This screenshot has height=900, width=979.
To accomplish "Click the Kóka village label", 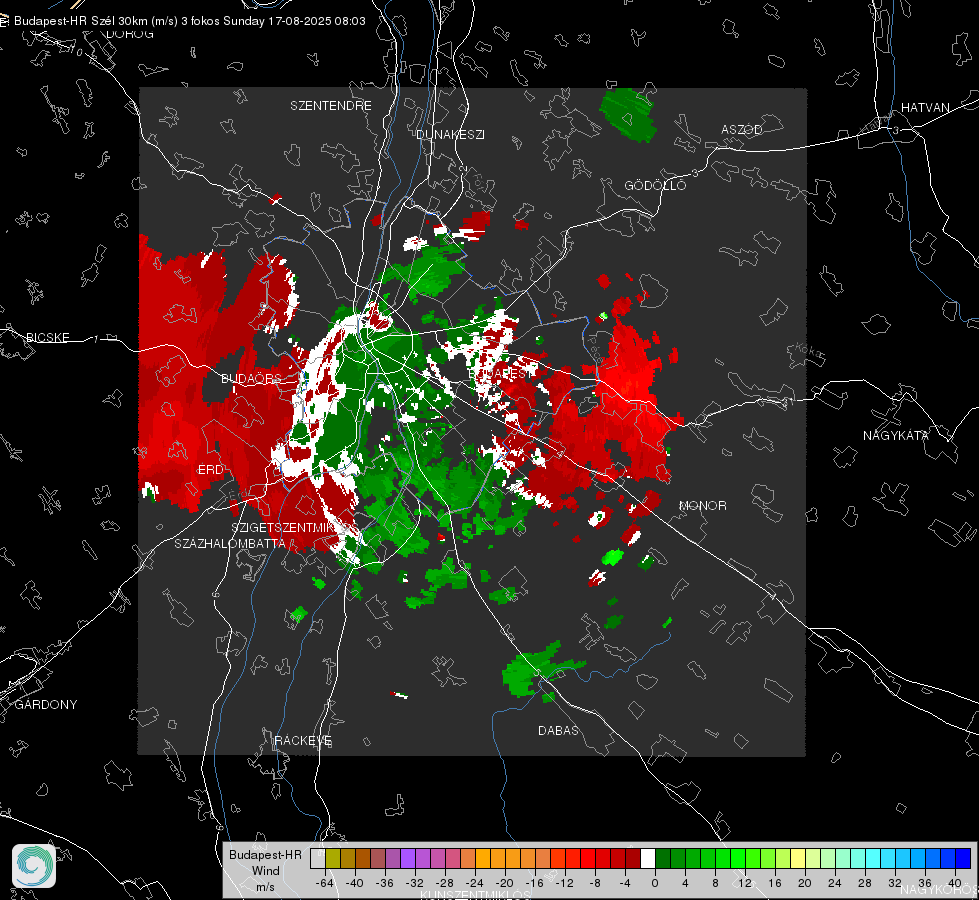I will tap(807, 351).
